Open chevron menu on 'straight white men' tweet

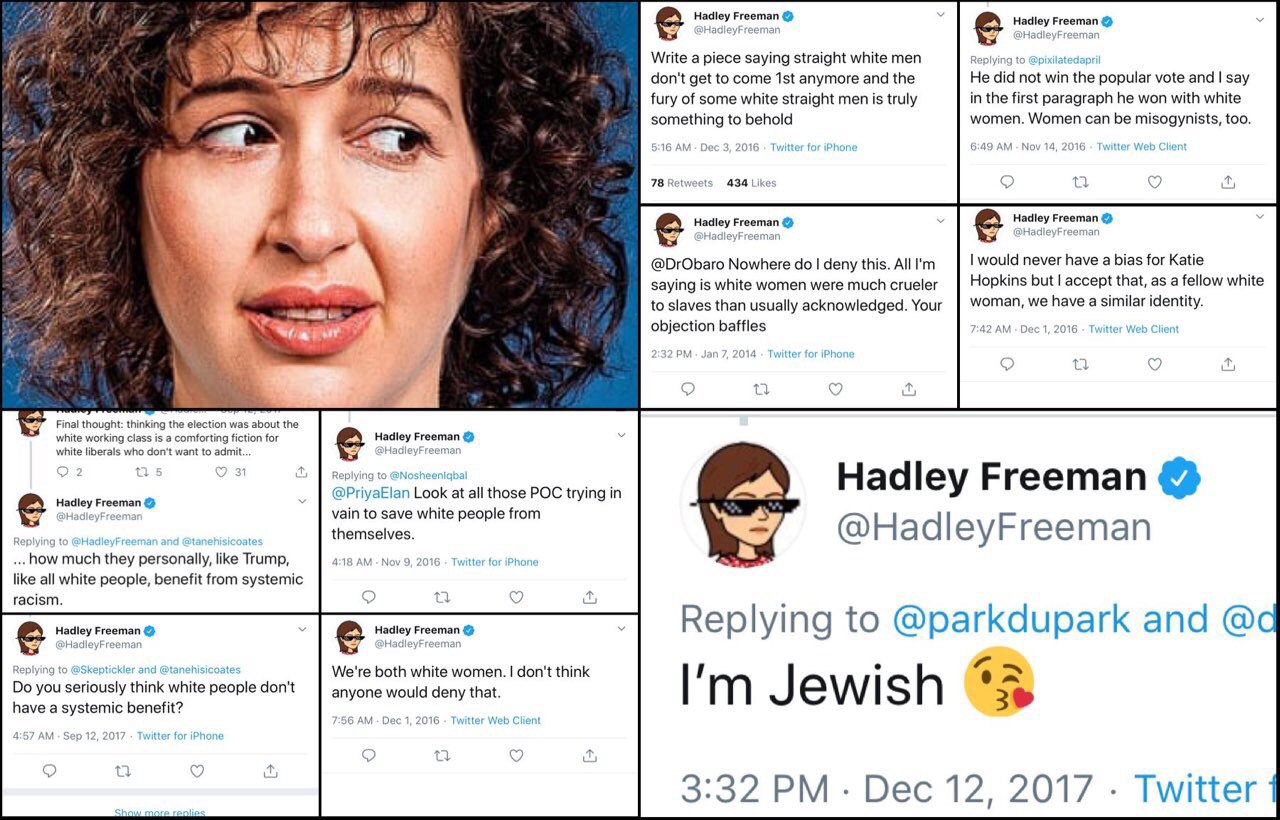pos(940,15)
